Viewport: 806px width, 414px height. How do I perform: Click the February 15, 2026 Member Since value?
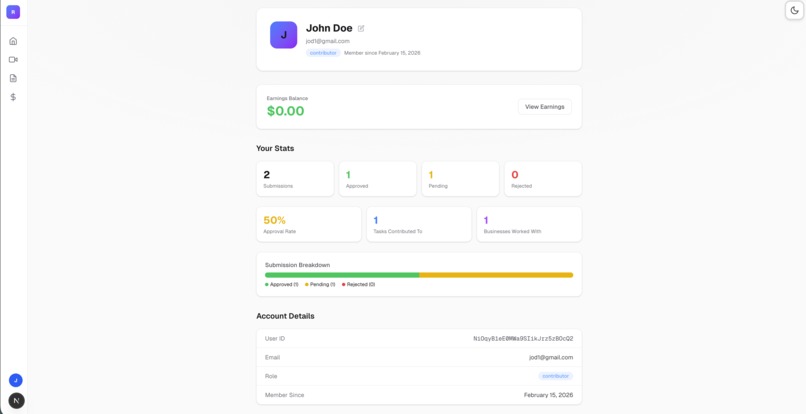click(x=548, y=395)
